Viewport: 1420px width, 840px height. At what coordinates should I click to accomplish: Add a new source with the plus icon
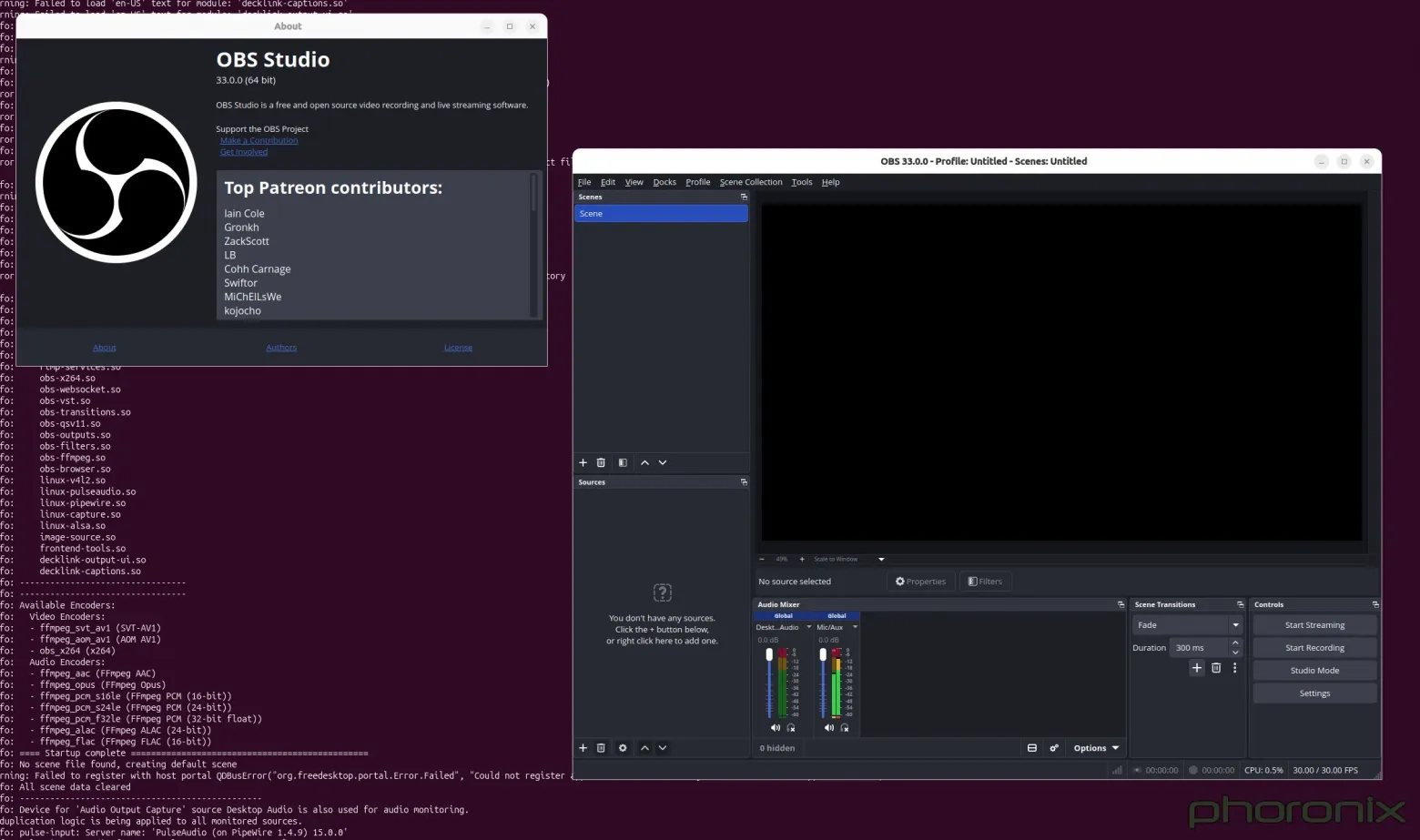(x=583, y=748)
